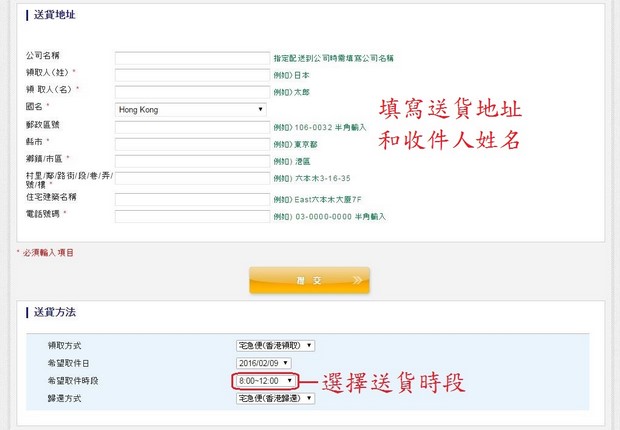Click the 指定配送到公司時需填寫公司名稱 note

pyautogui.click(x=333, y=58)
